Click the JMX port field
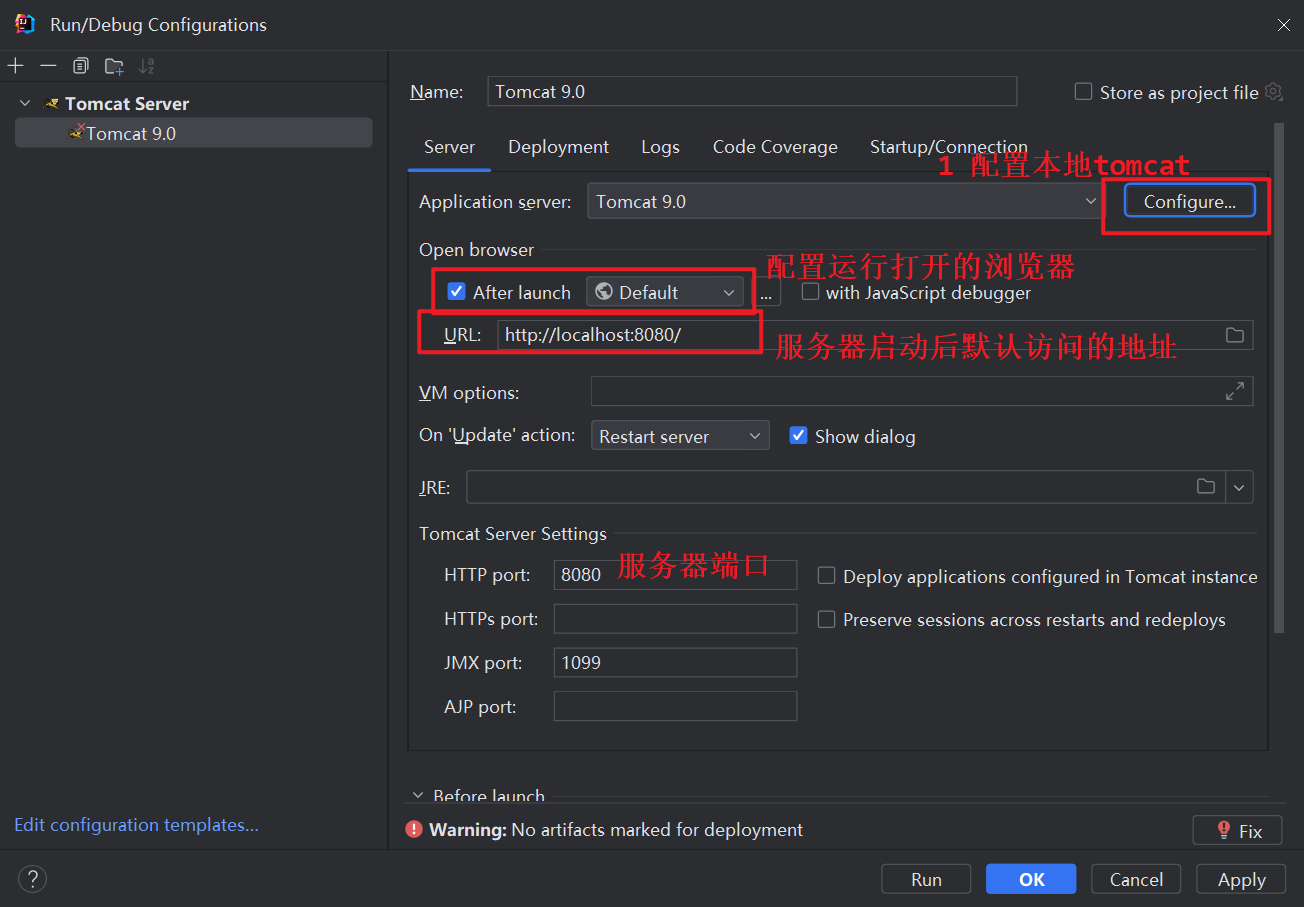The image size is (1304, 907). (675, 662)
